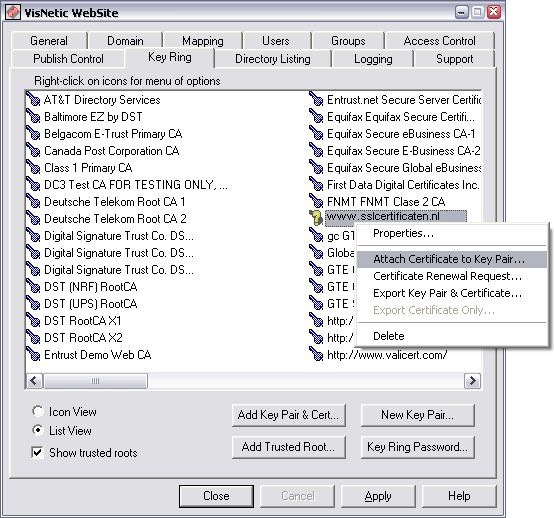The image size is (554, 518).
Task: Click the key icon beside DC3 Test CA
Action: click(34, 184)
